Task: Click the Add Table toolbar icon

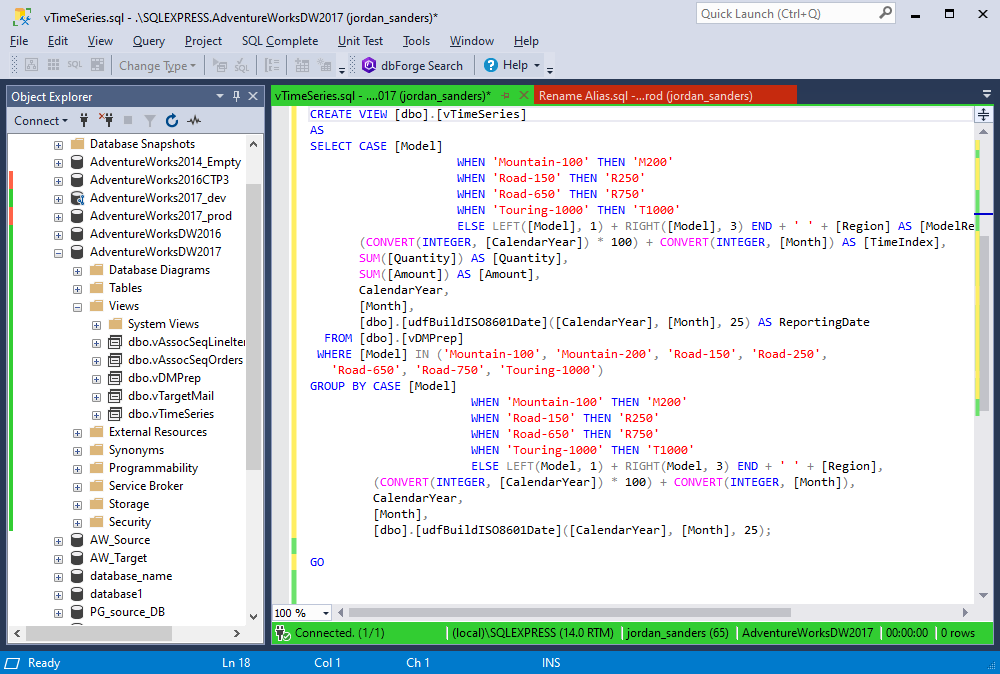Action: [x=302, y=65]
